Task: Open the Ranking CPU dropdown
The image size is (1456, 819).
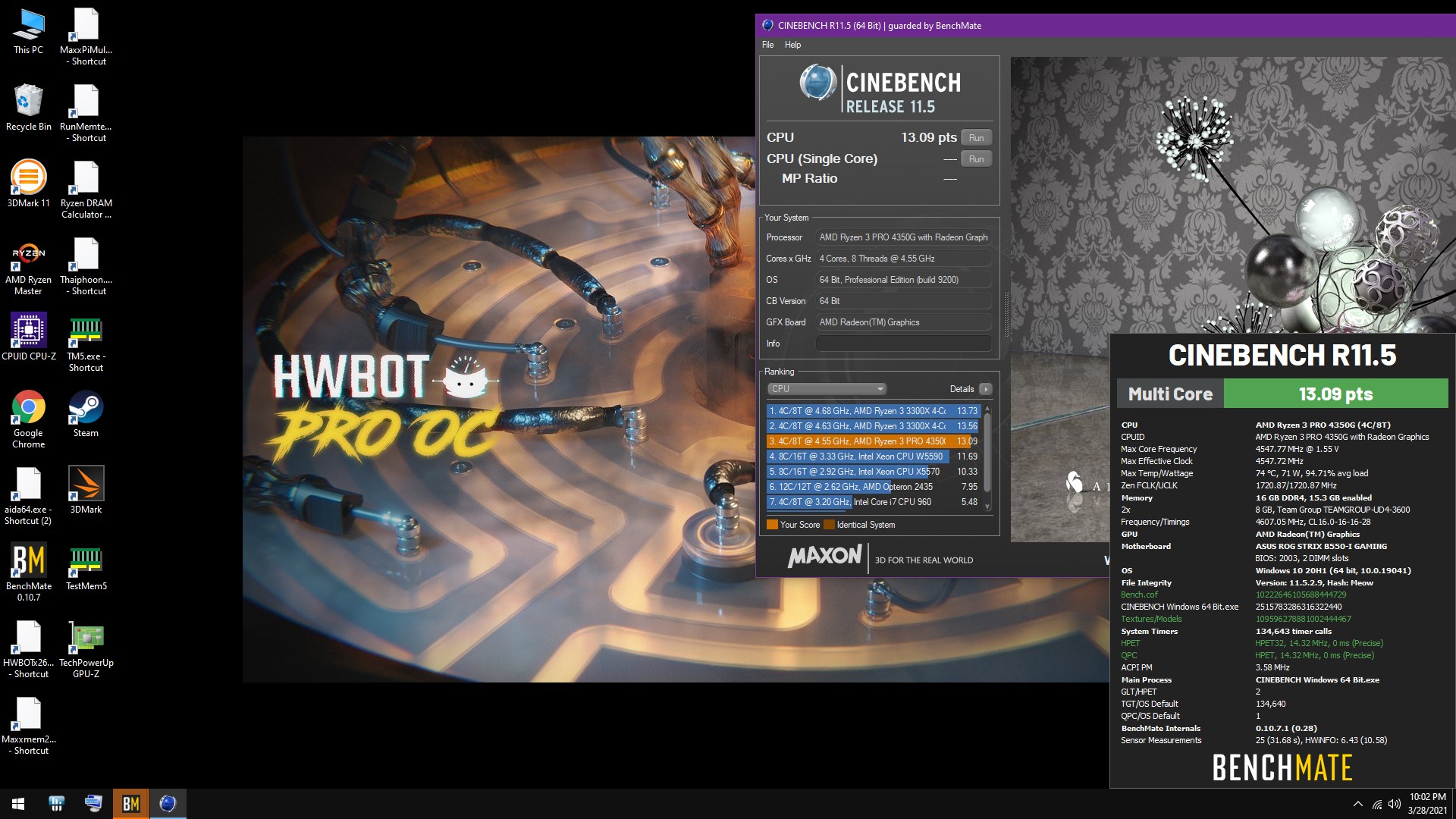Action: 827,389
